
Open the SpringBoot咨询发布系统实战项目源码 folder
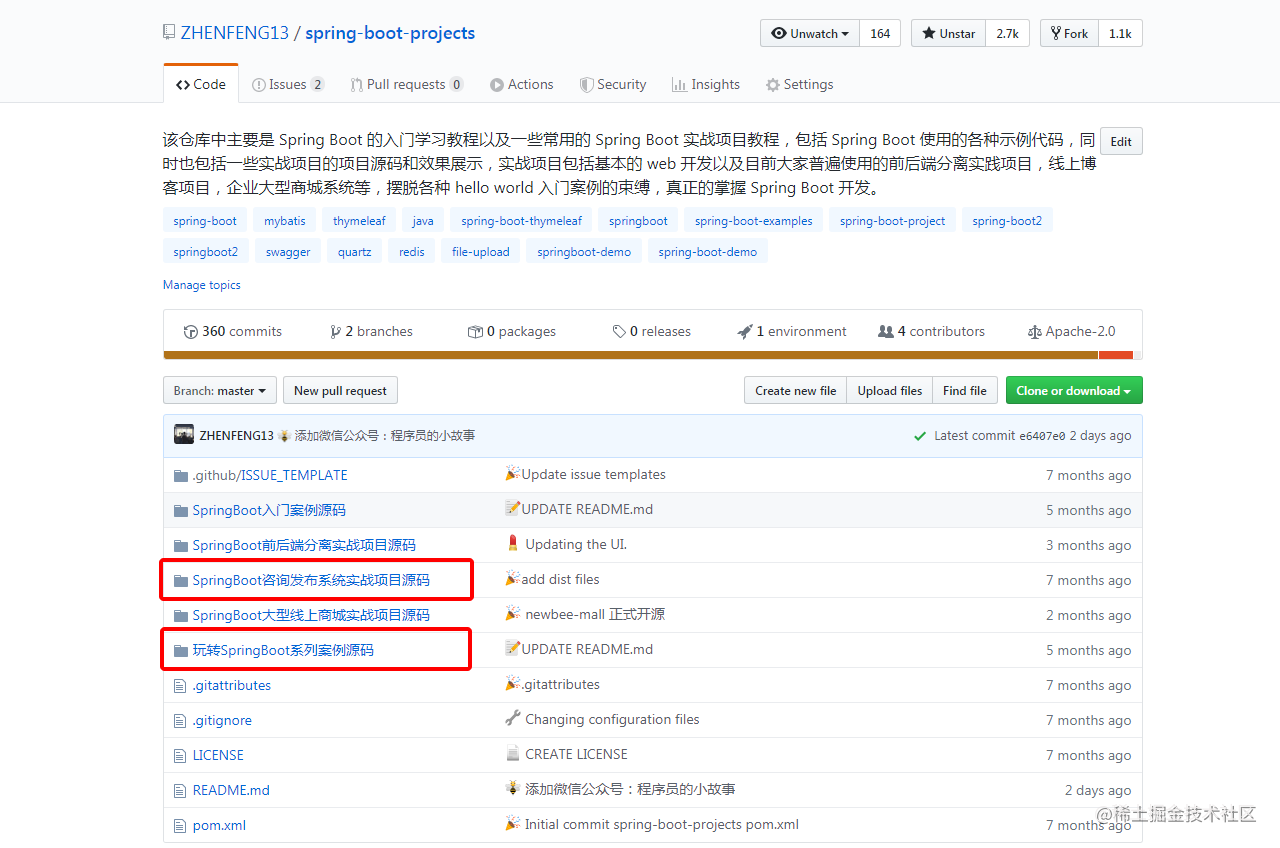[311, 580]
